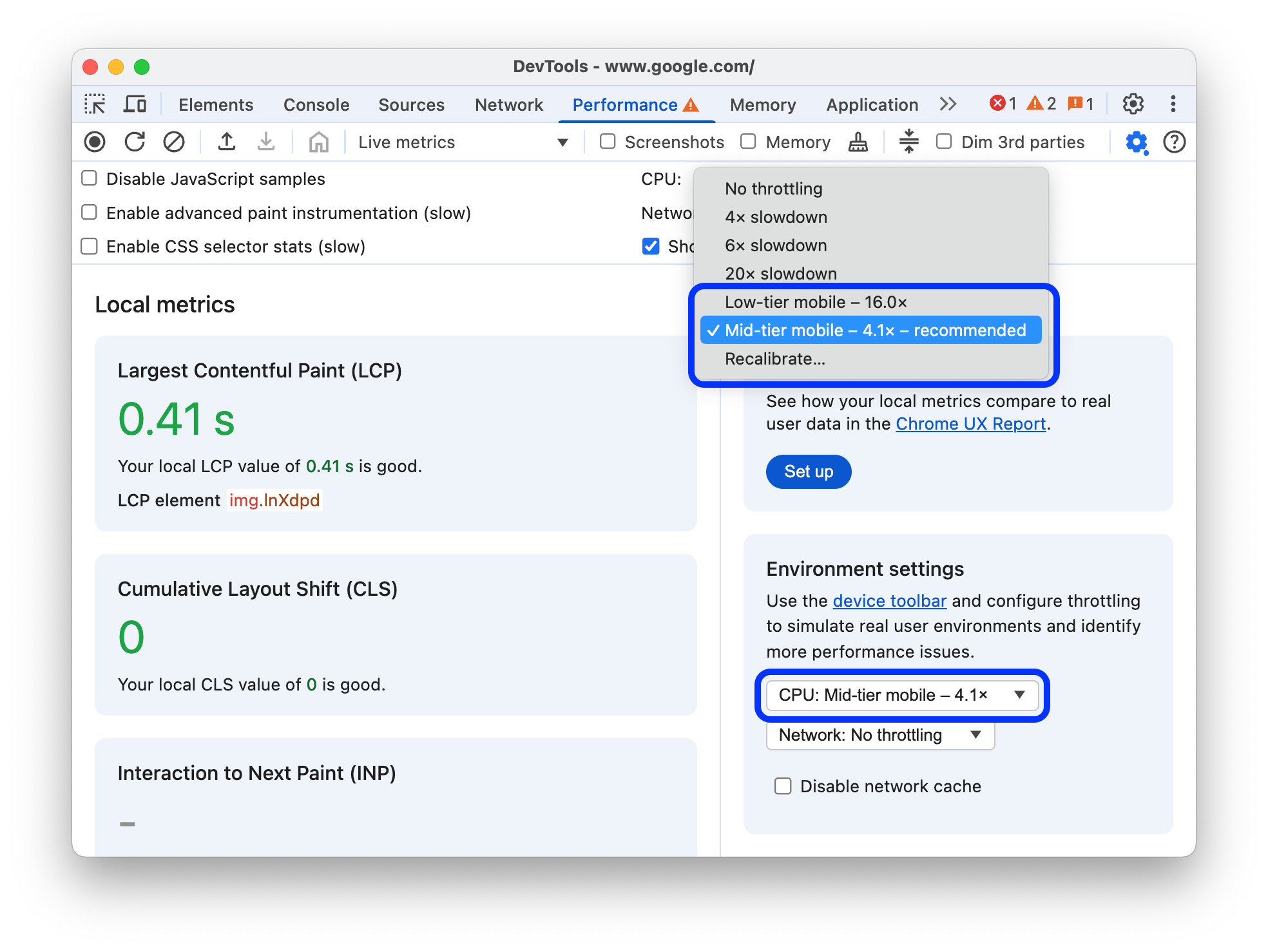Screen dimensions: 1268x952
Task: Expand the Network throttling dropdown
Action: (x=879, y=735)
